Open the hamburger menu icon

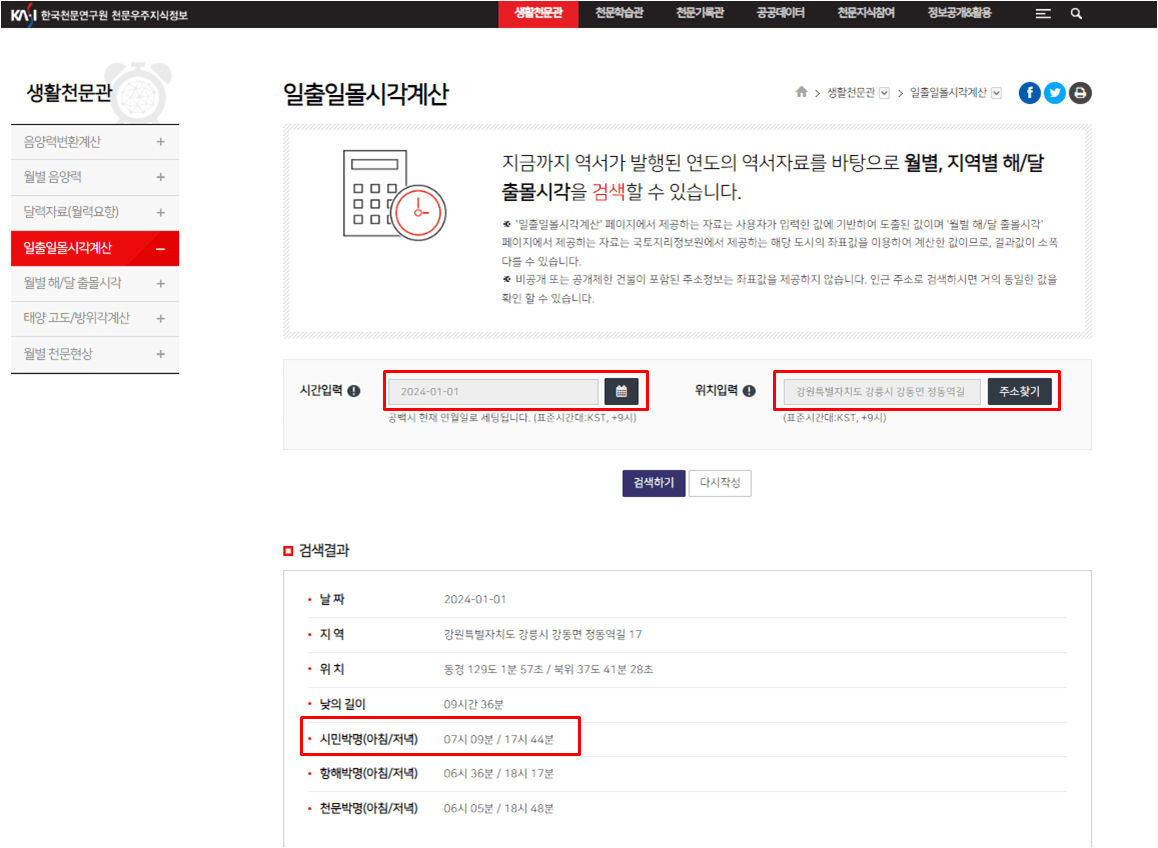[x=1042, y=14]
